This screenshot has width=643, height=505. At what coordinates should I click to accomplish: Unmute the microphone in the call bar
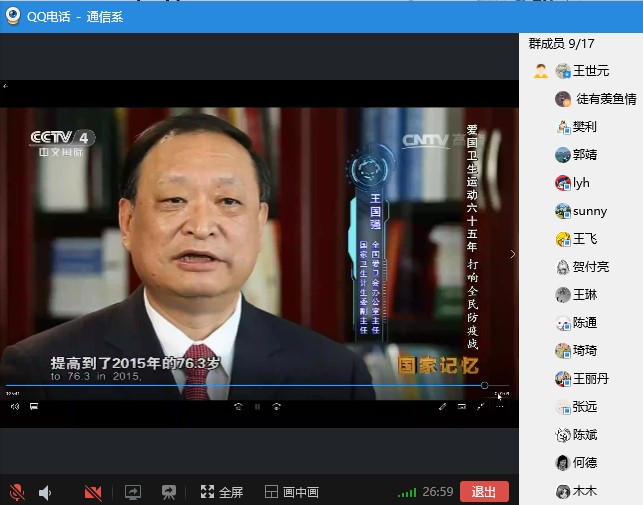click(17, 492)
